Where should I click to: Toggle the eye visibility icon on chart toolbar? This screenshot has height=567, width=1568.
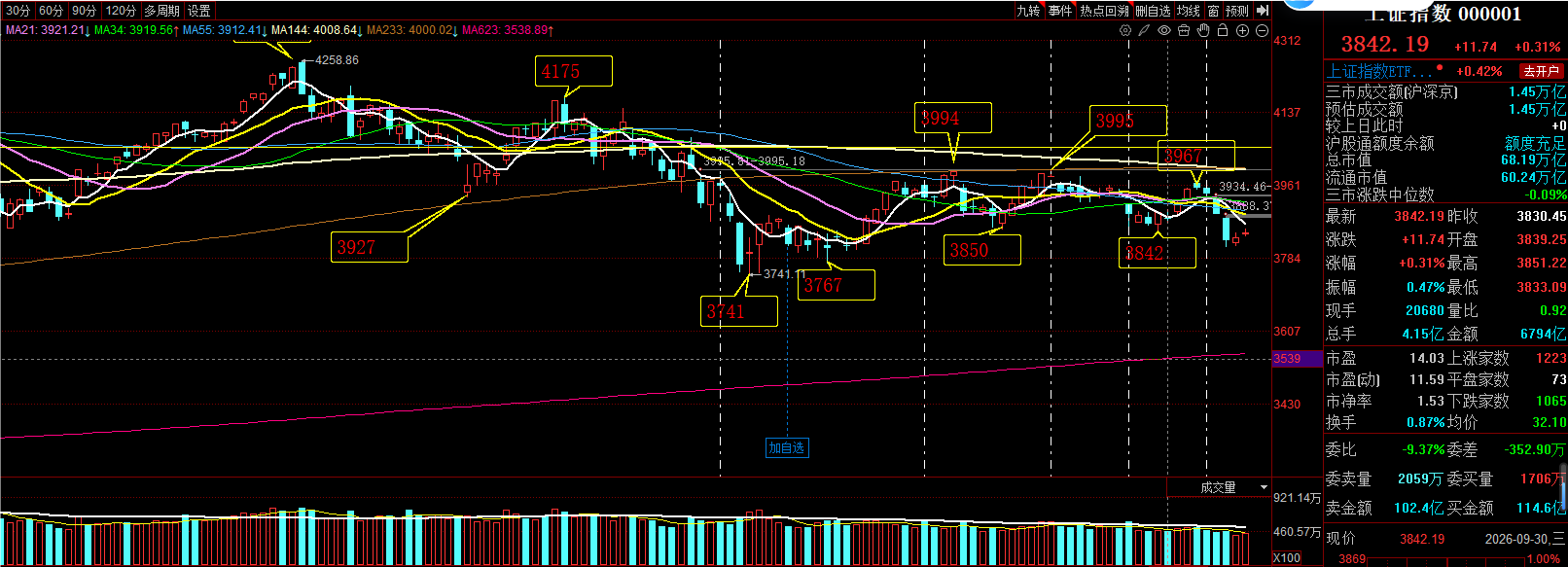(1164, 30)
